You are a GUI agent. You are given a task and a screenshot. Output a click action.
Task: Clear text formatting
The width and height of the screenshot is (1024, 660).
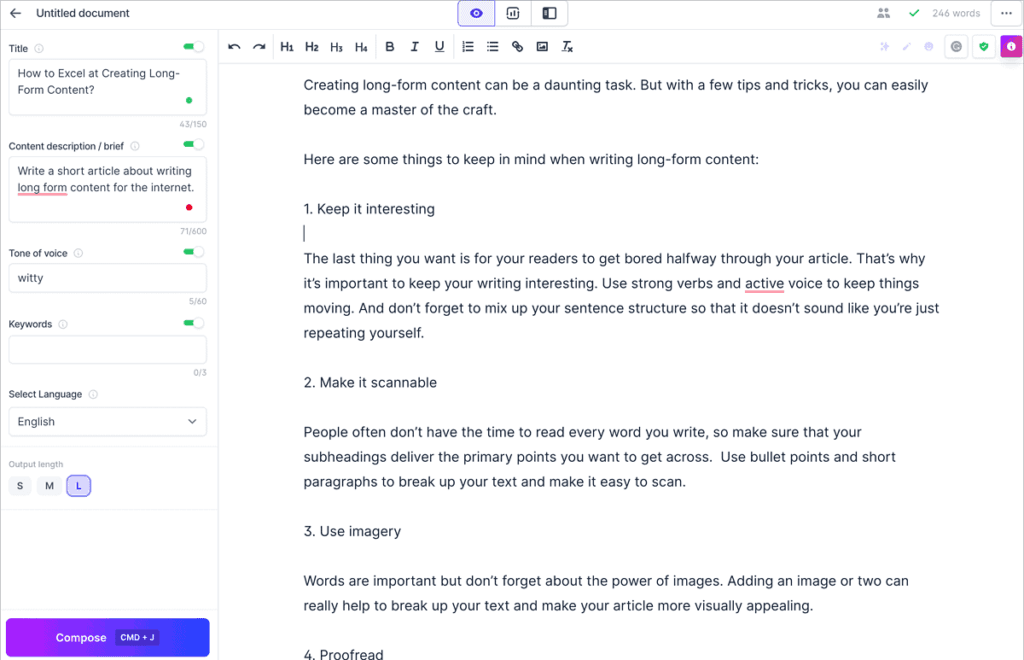(567, 46)
